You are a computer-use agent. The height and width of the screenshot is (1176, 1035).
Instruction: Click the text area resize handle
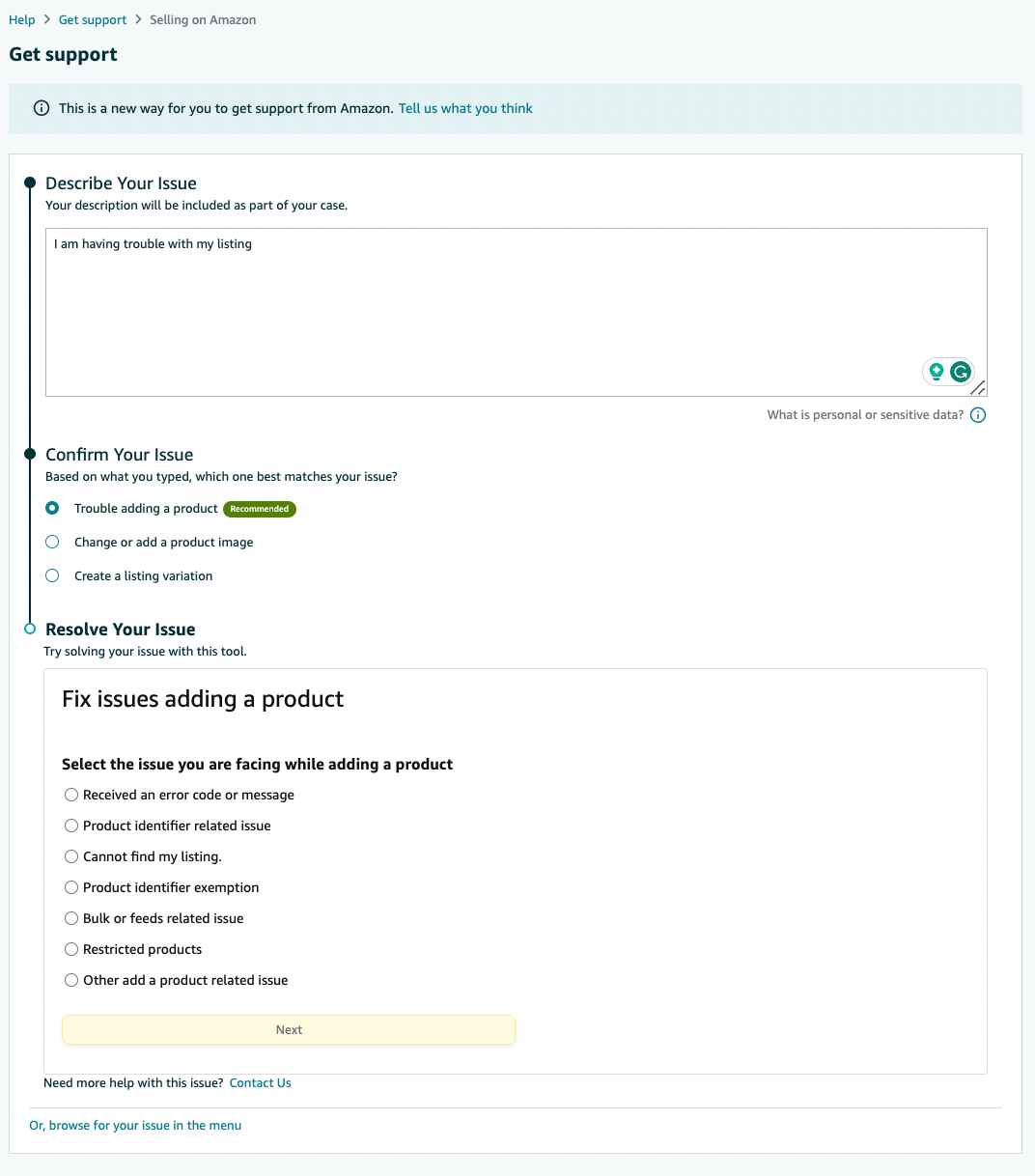point(978,388)
